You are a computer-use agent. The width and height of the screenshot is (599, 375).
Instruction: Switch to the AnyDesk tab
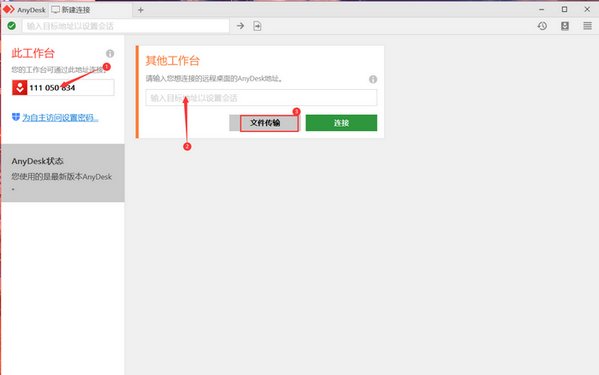pos(24,10)
